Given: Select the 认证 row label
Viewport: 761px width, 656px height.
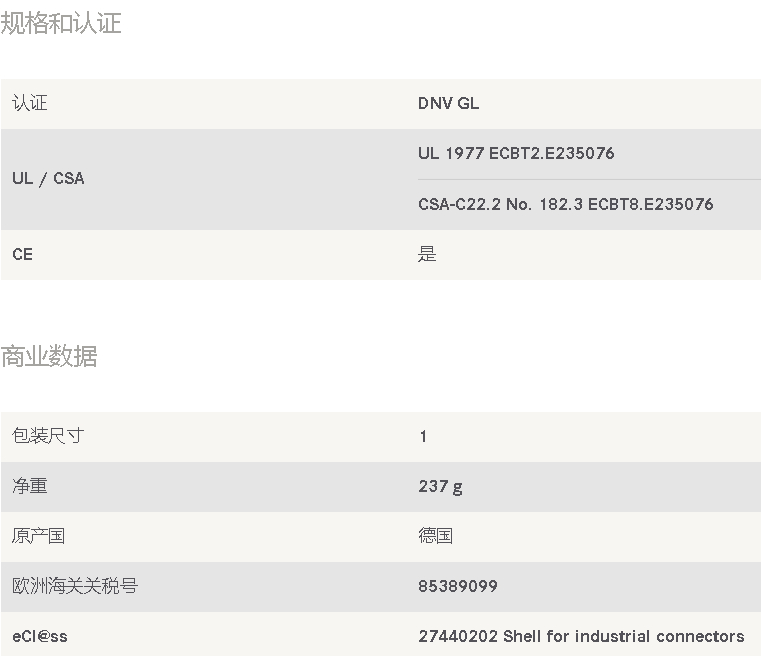Looking at the screenshot, I should click(30, 103).
